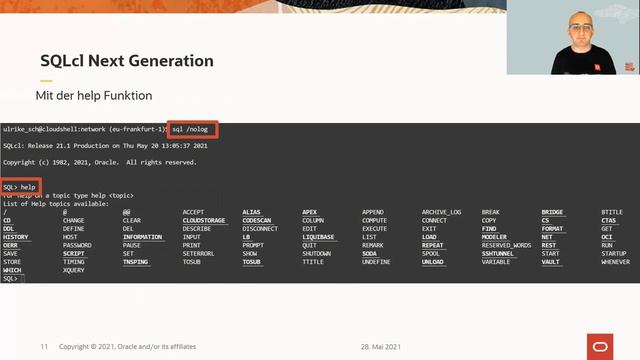
Task: Click the CLOUDSTORAGE help topic
Action: [204, 220]
